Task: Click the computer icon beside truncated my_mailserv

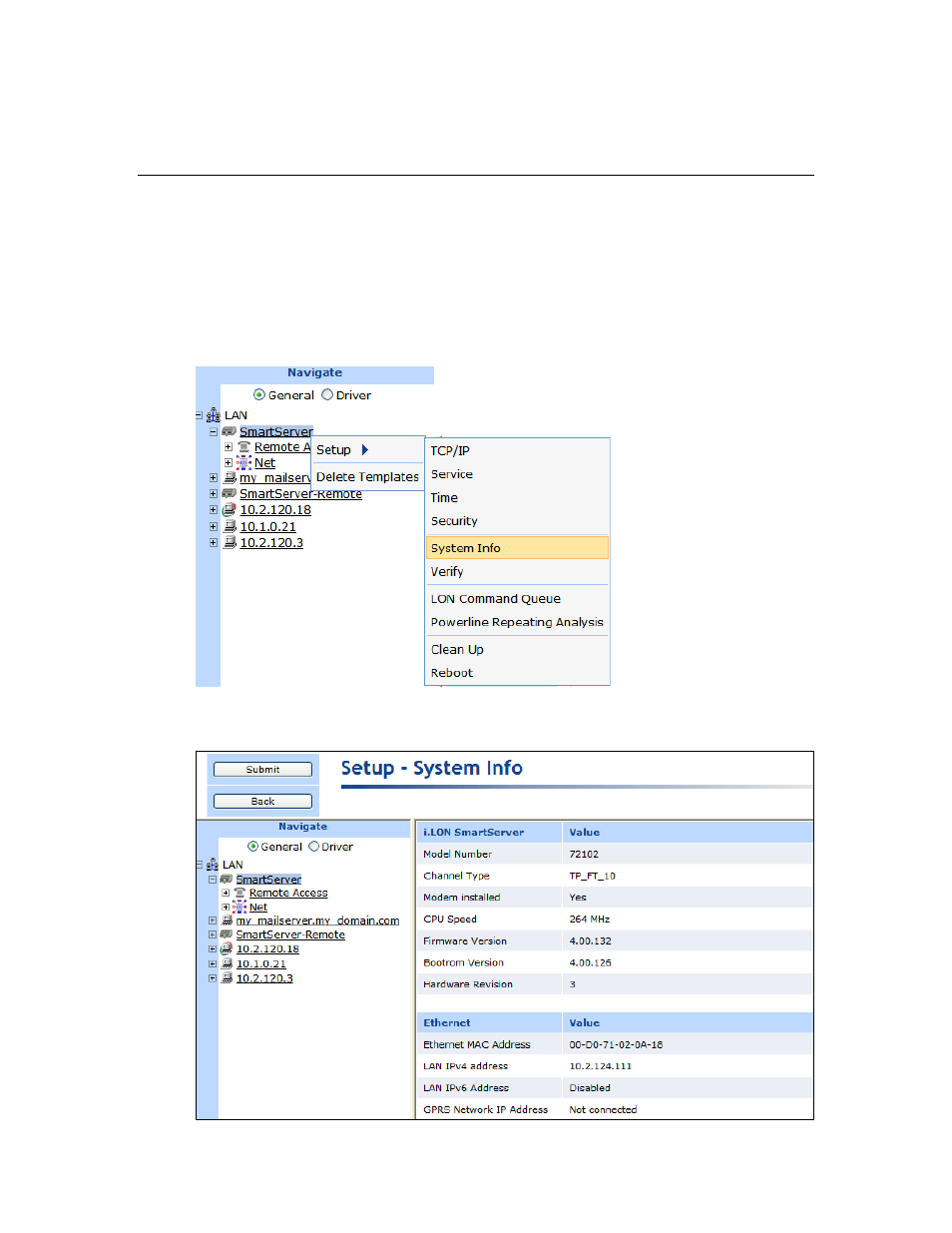Action: pos(230,478)
